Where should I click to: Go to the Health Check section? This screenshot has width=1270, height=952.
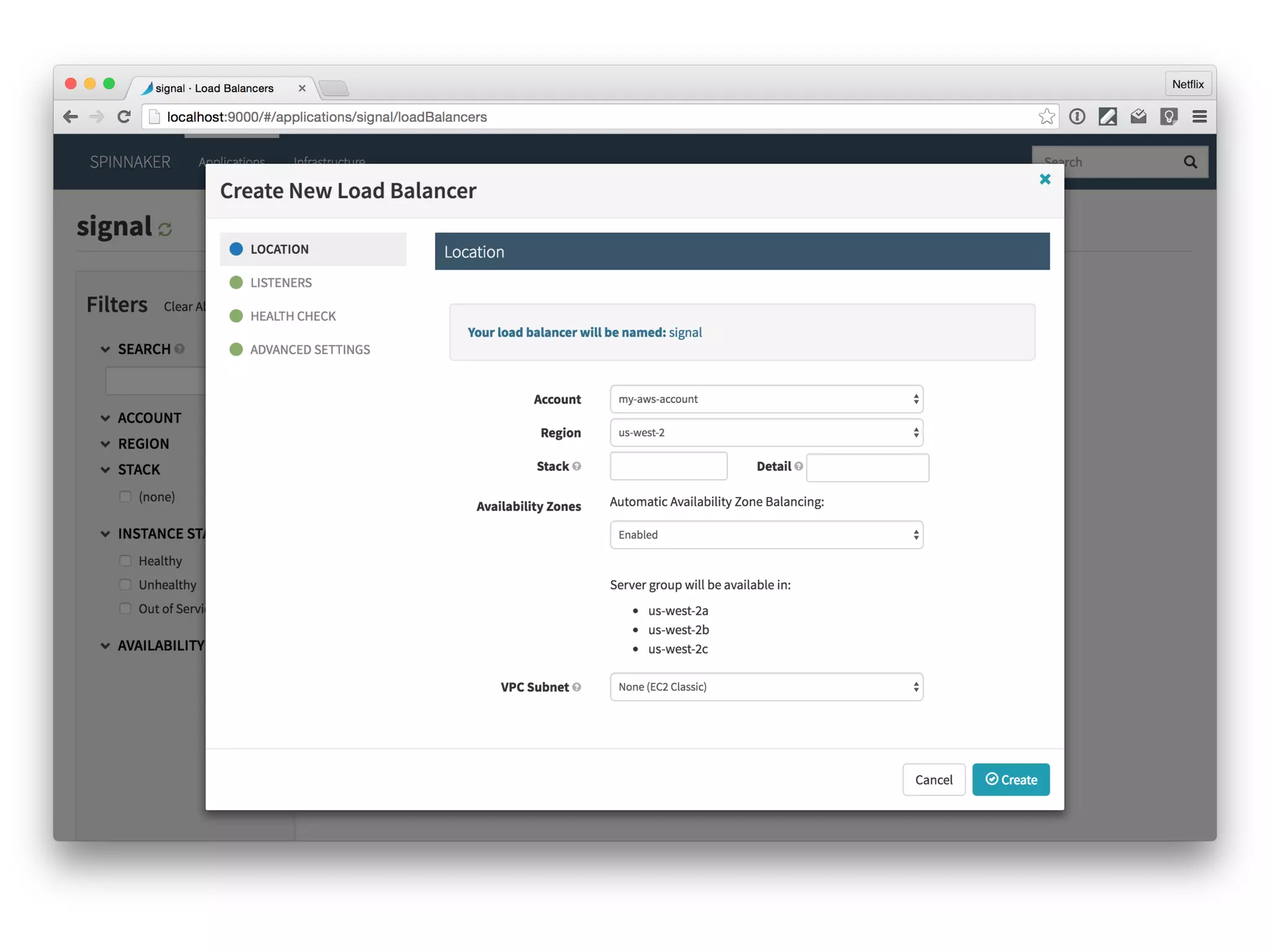(293, 316)
